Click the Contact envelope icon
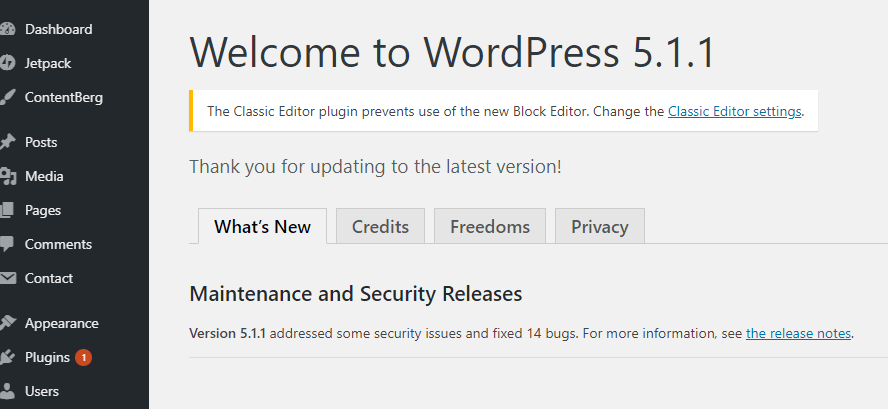888x409 pixels. point(6,278)
